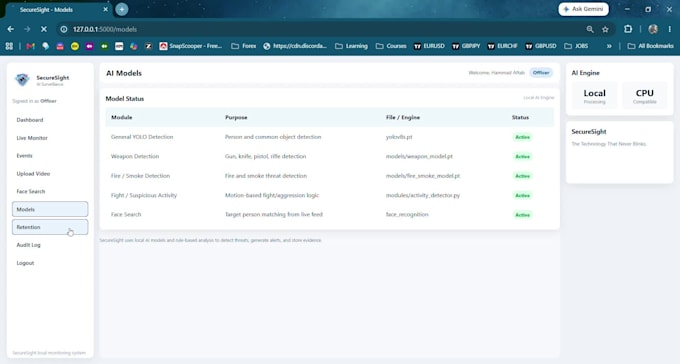Click the models/weapon_model.pt file cell
The image size is (680, 364).
pos(419,156)
